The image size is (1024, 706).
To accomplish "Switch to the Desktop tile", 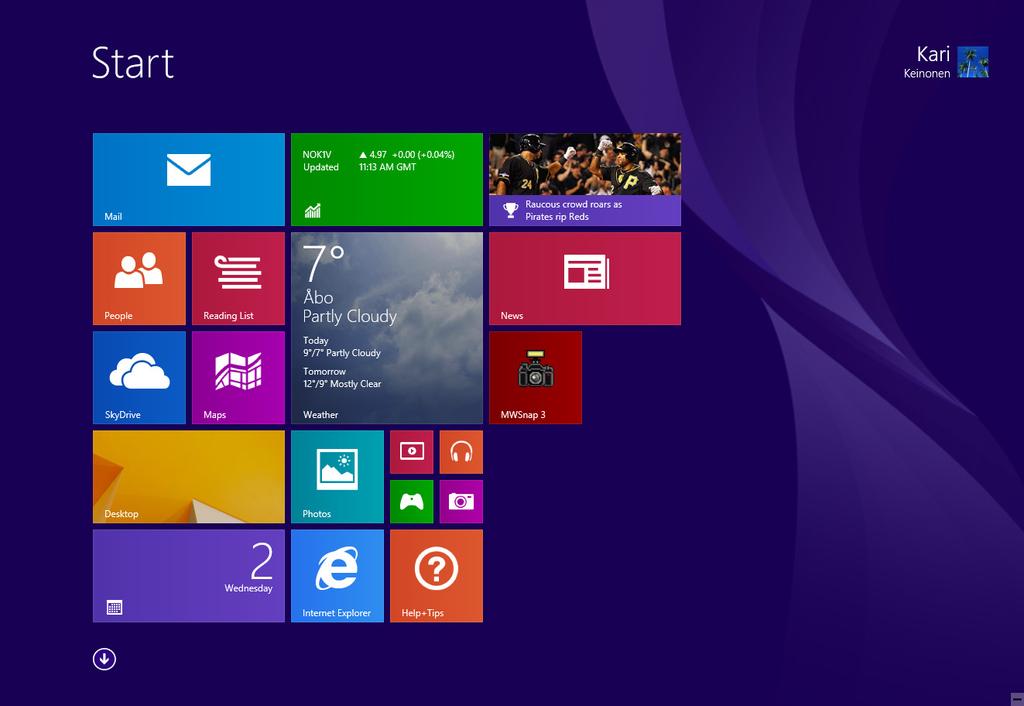I will (x=189, y=477).
